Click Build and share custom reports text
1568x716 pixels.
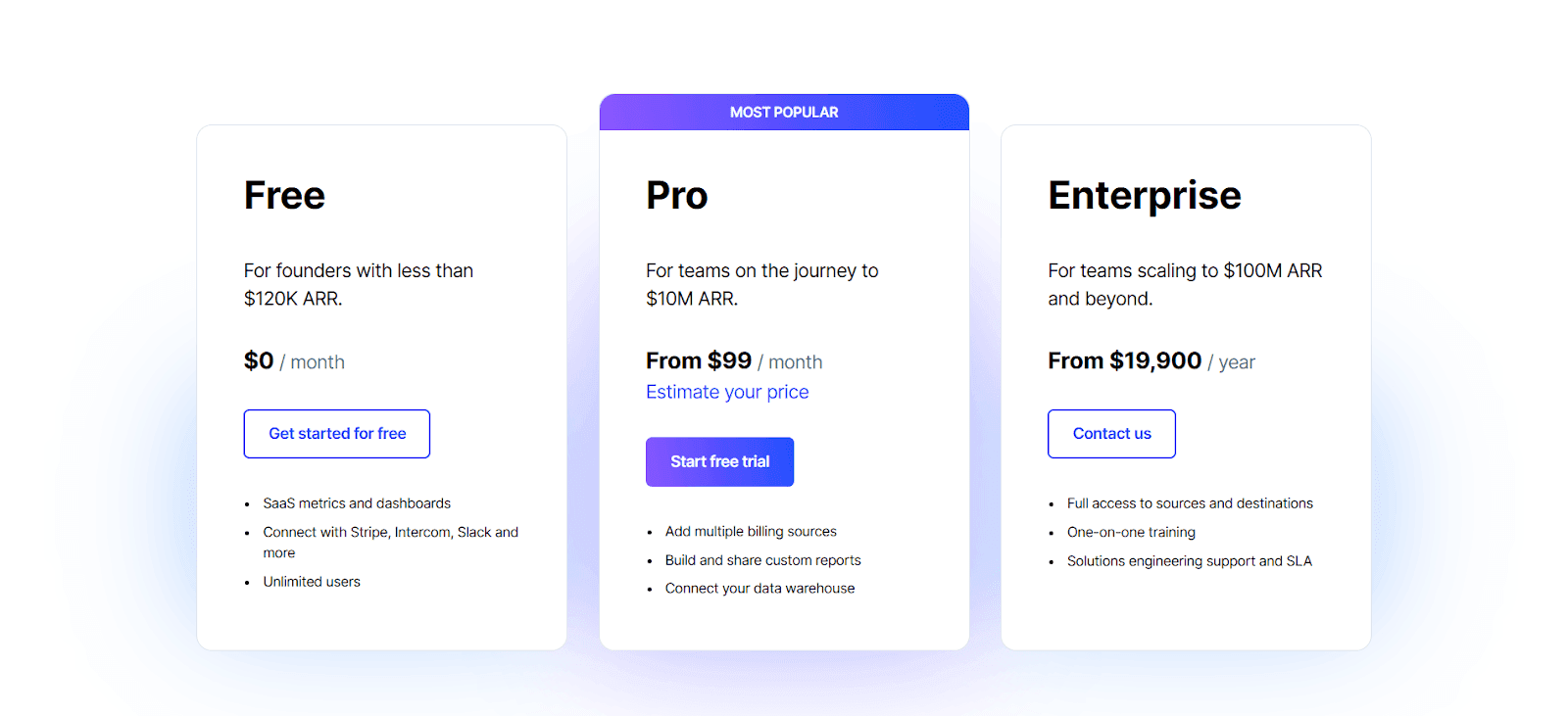pos(762,559)
